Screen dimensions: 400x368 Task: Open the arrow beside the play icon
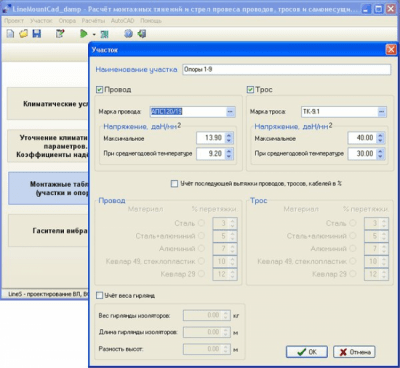[94, 34]
